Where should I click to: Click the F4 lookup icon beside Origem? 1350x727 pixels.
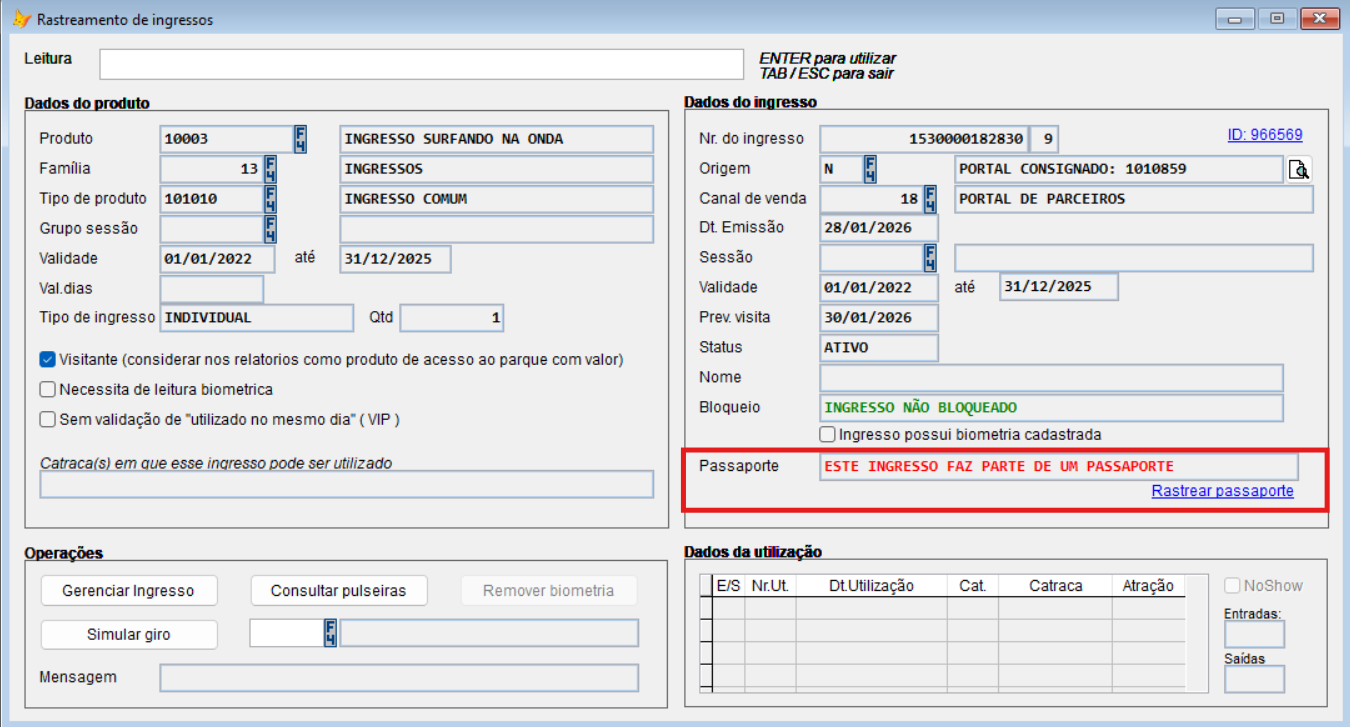click(x=870, y=169)
